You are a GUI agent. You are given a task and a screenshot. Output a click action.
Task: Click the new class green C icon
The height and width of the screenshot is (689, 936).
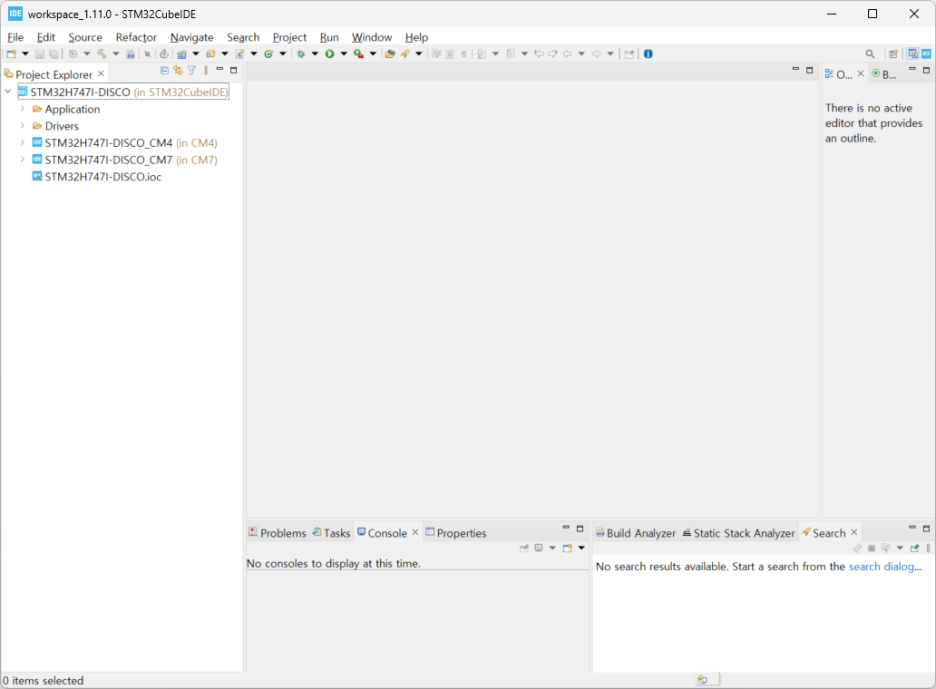(x=269, y=54)
